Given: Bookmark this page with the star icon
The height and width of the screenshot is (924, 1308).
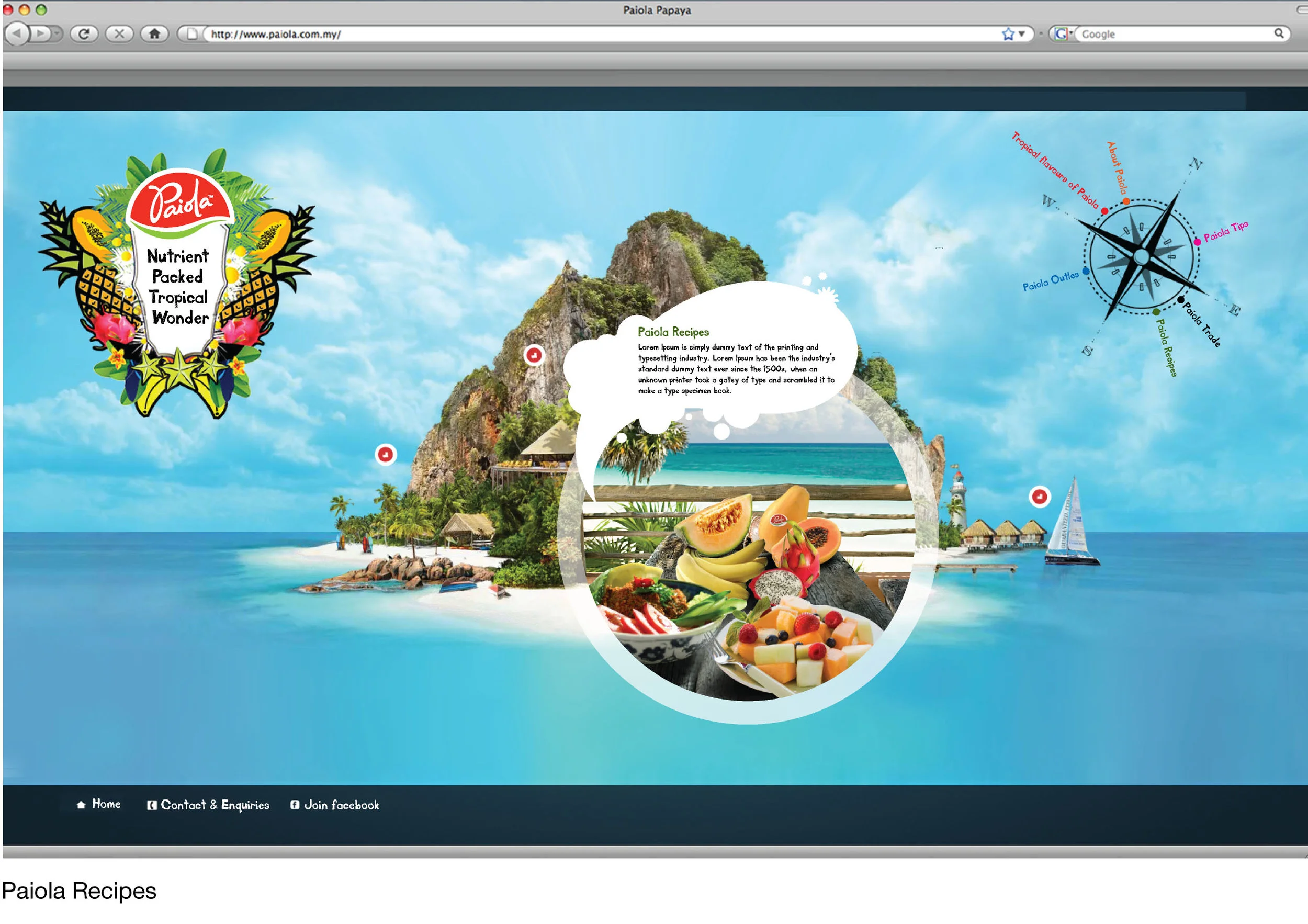Looking at the screenshot, I should [1008, 34].
